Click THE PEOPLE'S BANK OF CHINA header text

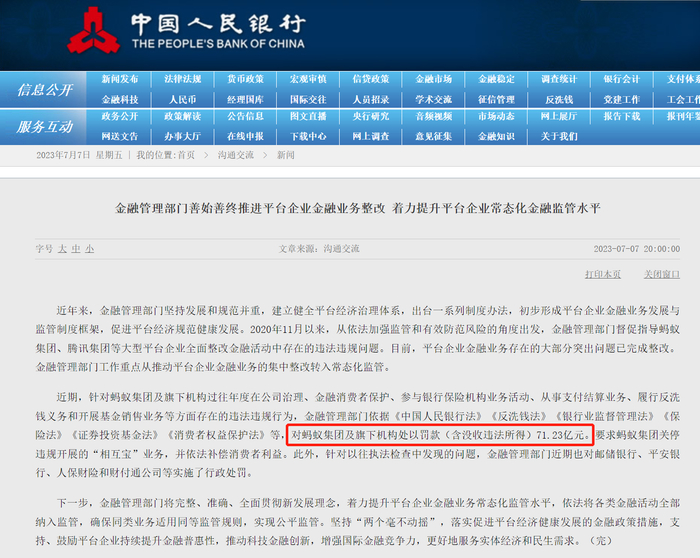click(x=218, y=44)
